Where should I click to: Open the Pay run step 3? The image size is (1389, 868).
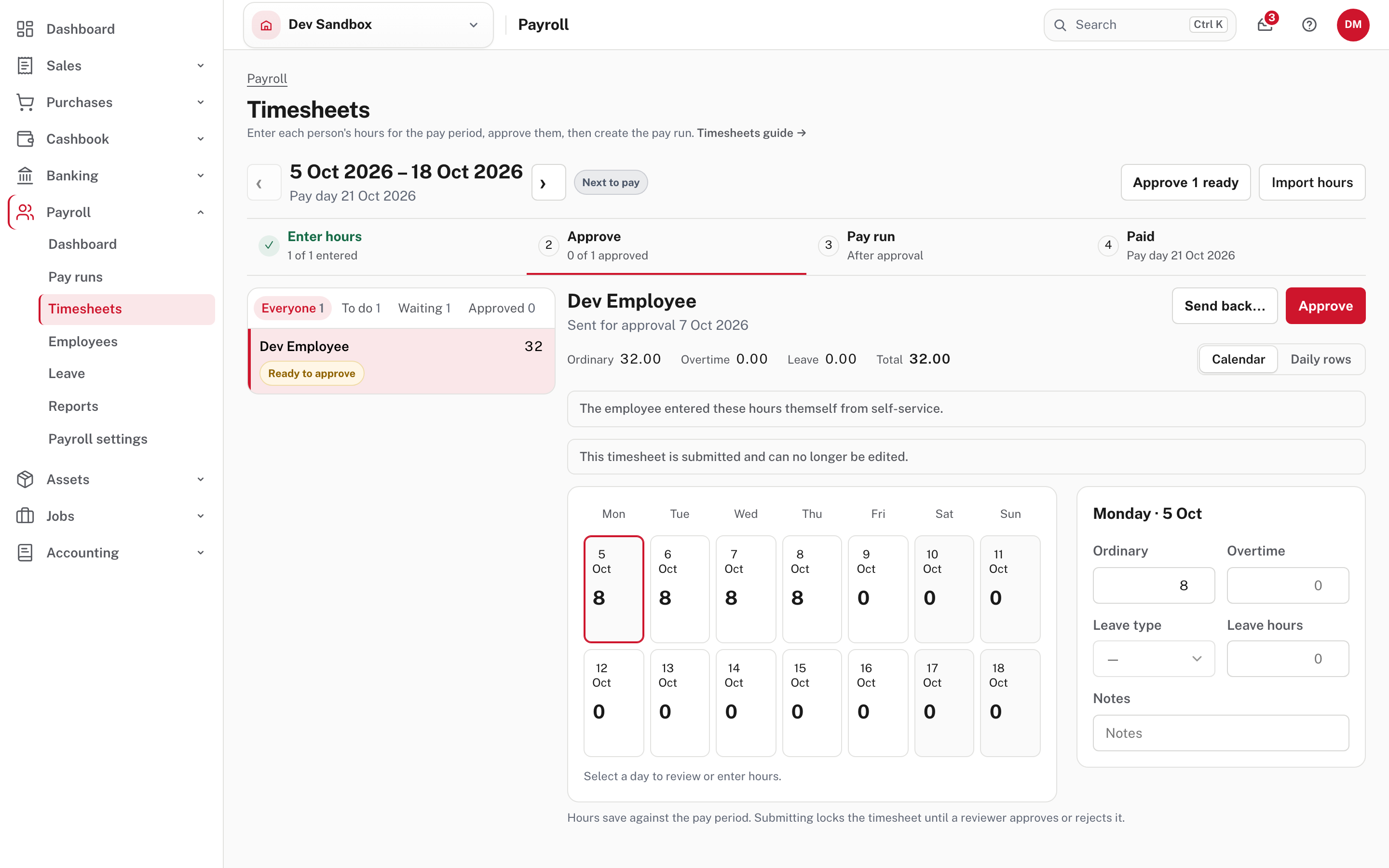click(x=945, y=246)
